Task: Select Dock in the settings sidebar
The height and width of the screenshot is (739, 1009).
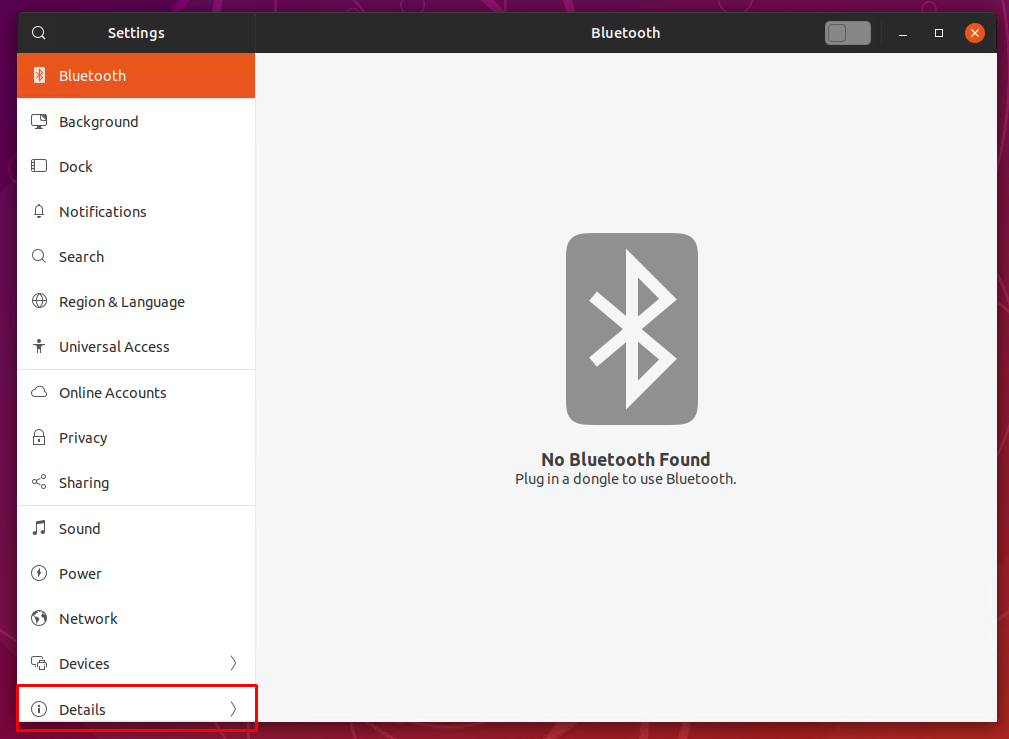Action: coord(136,167)
